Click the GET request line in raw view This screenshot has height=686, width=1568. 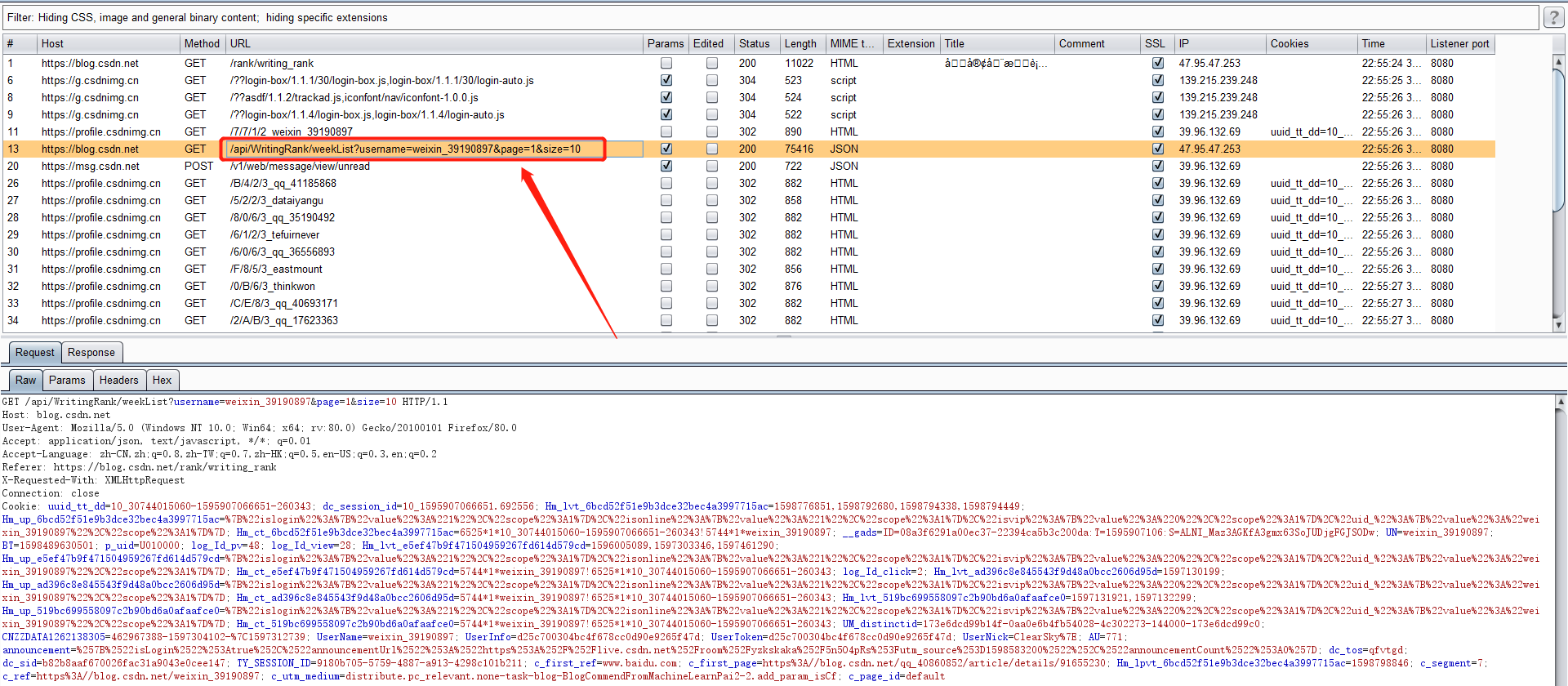pos(225,402)
